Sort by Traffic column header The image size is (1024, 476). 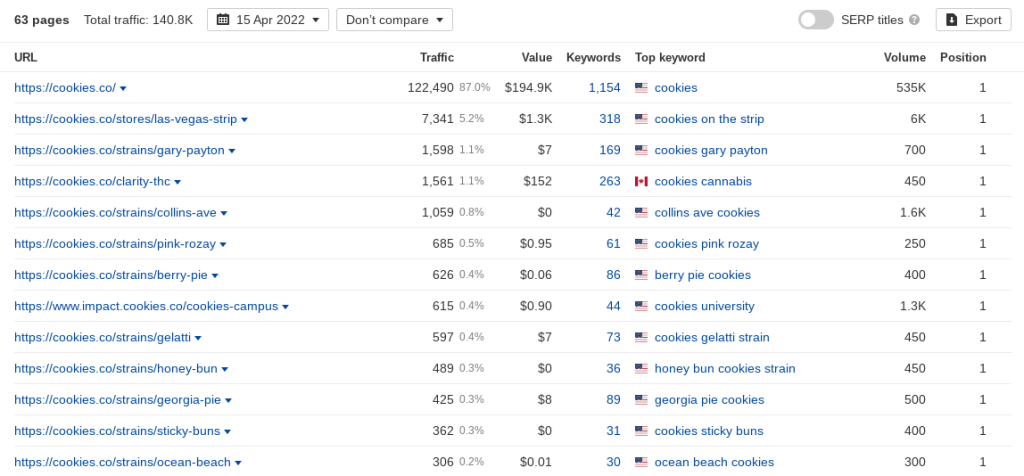point(437,57)
